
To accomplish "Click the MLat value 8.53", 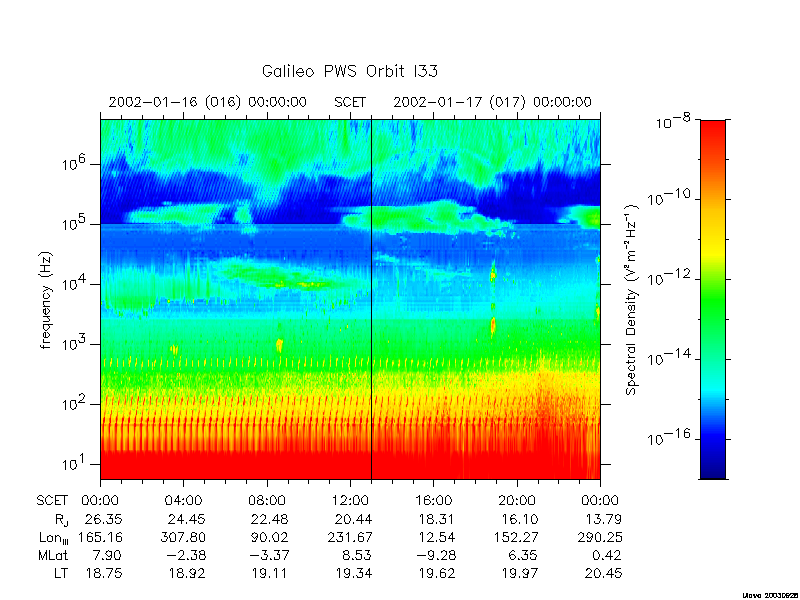I will 357,555.
